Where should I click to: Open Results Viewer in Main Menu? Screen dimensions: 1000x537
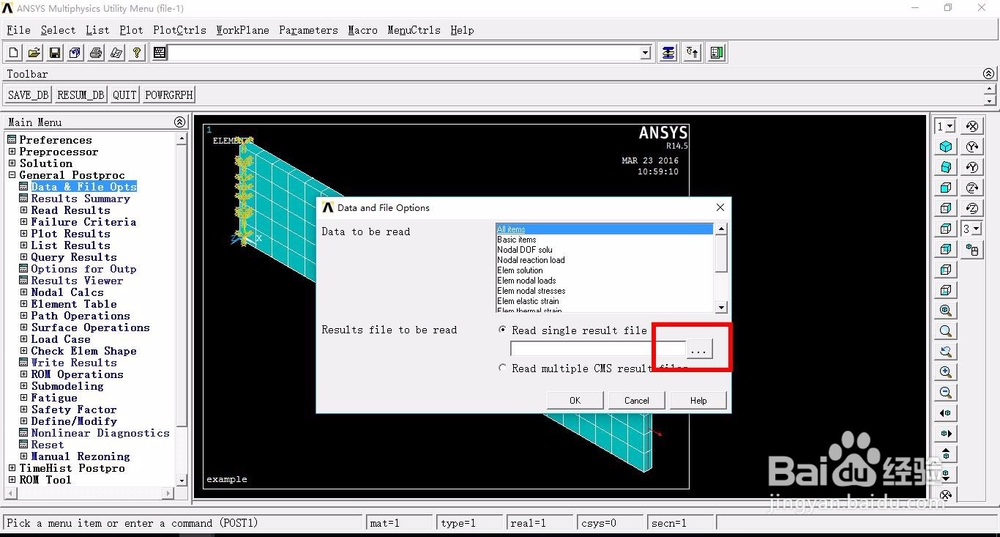pos(77,281)
